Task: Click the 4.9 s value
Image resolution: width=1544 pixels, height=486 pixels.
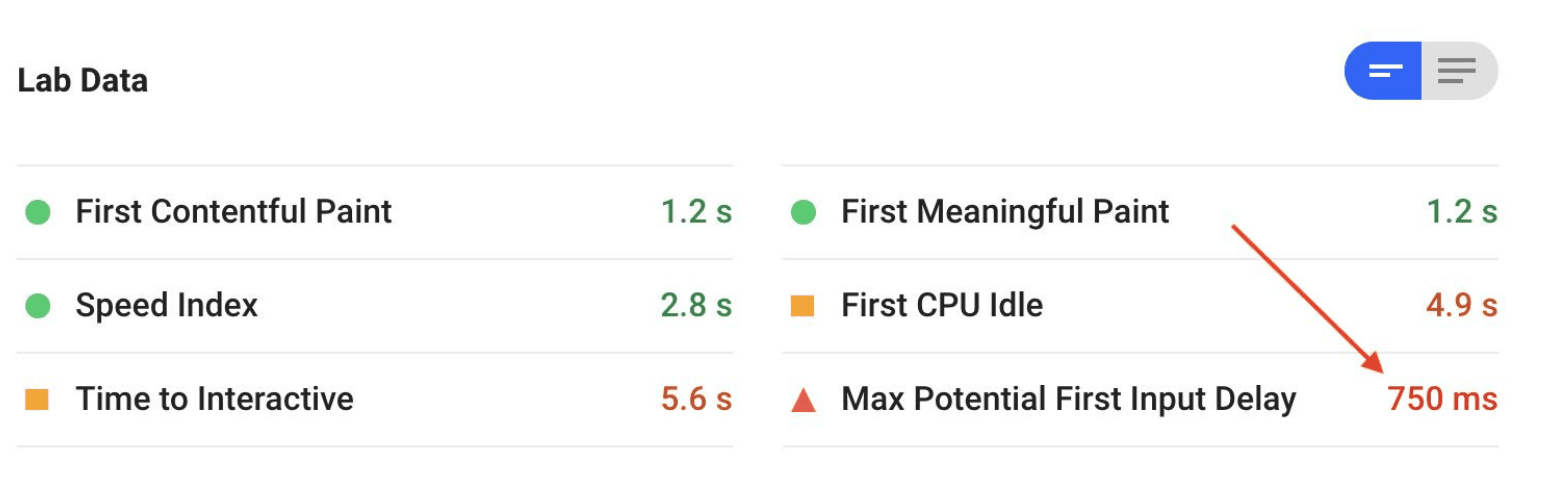Action: click(x=1461, y=305)
